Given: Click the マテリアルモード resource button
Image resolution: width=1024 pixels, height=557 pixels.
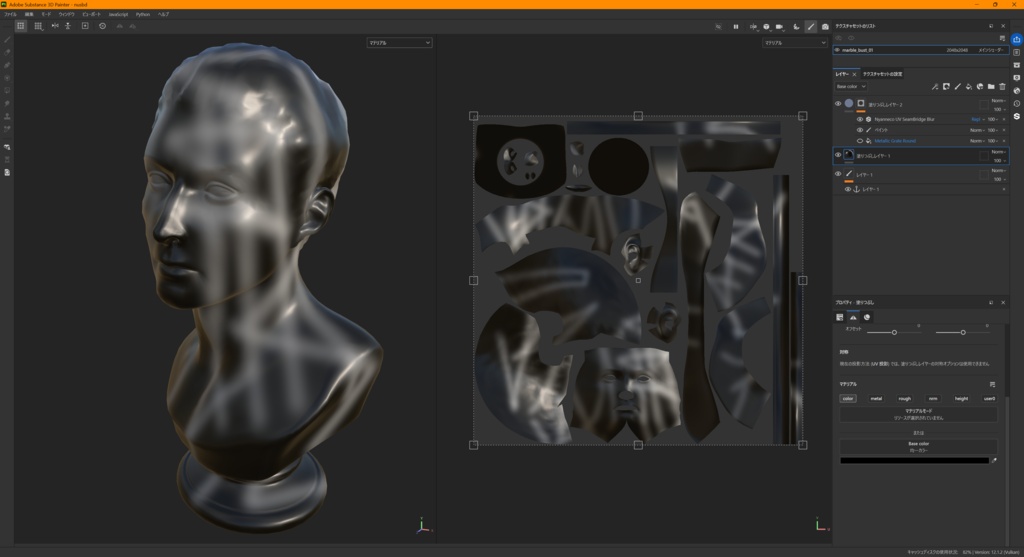Looking at the screenshot, I should click(918, 414).
